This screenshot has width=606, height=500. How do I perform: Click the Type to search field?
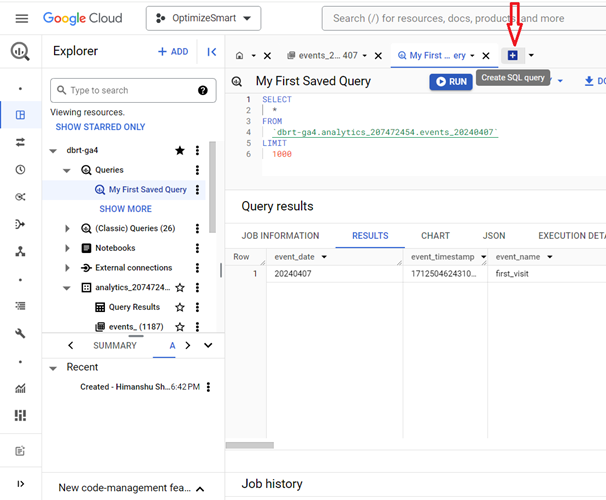(x=128, y=91)
